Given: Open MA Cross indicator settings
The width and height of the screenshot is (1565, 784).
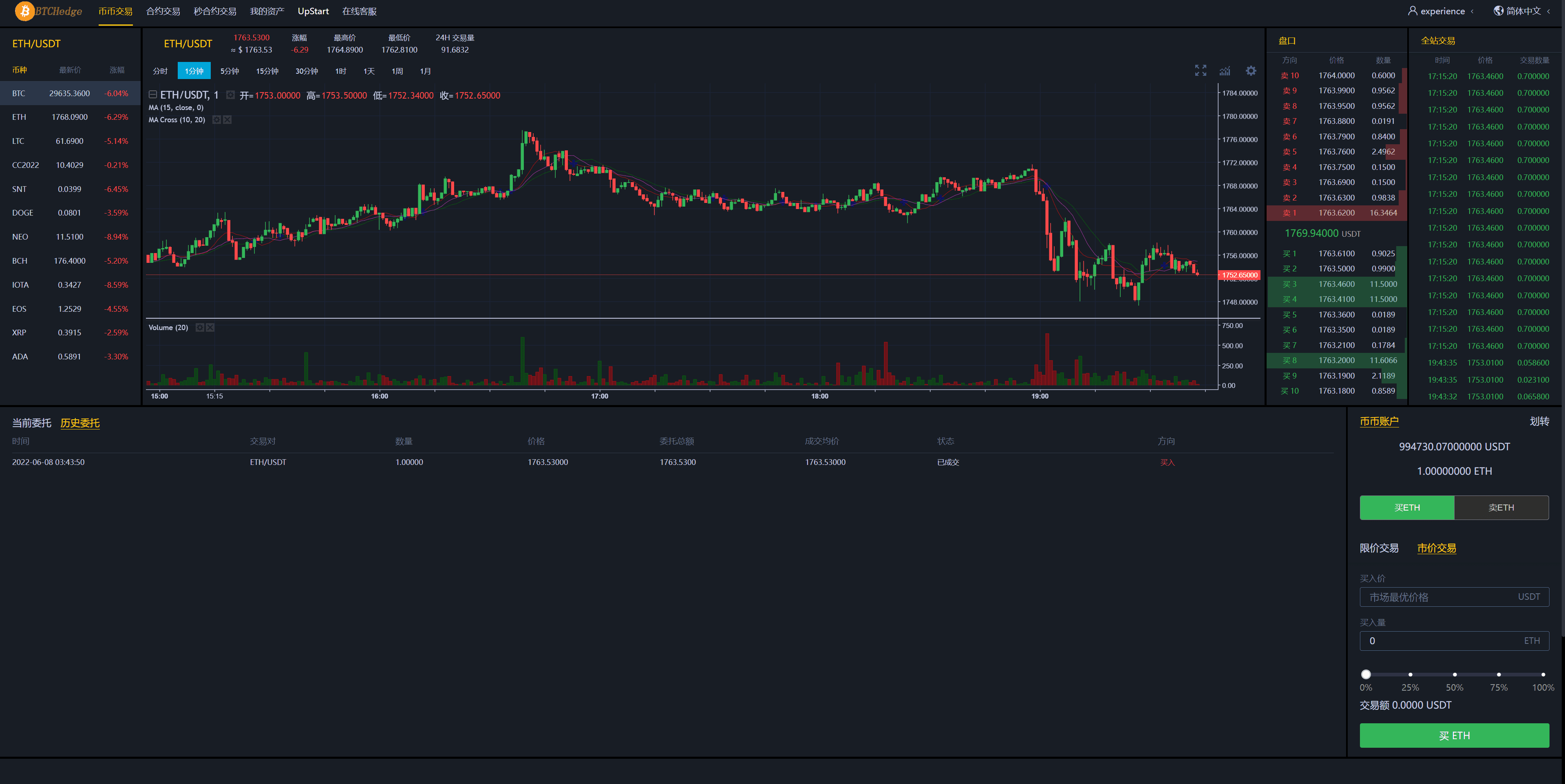Looking at the screenshot, I should (x=216, y=120).
